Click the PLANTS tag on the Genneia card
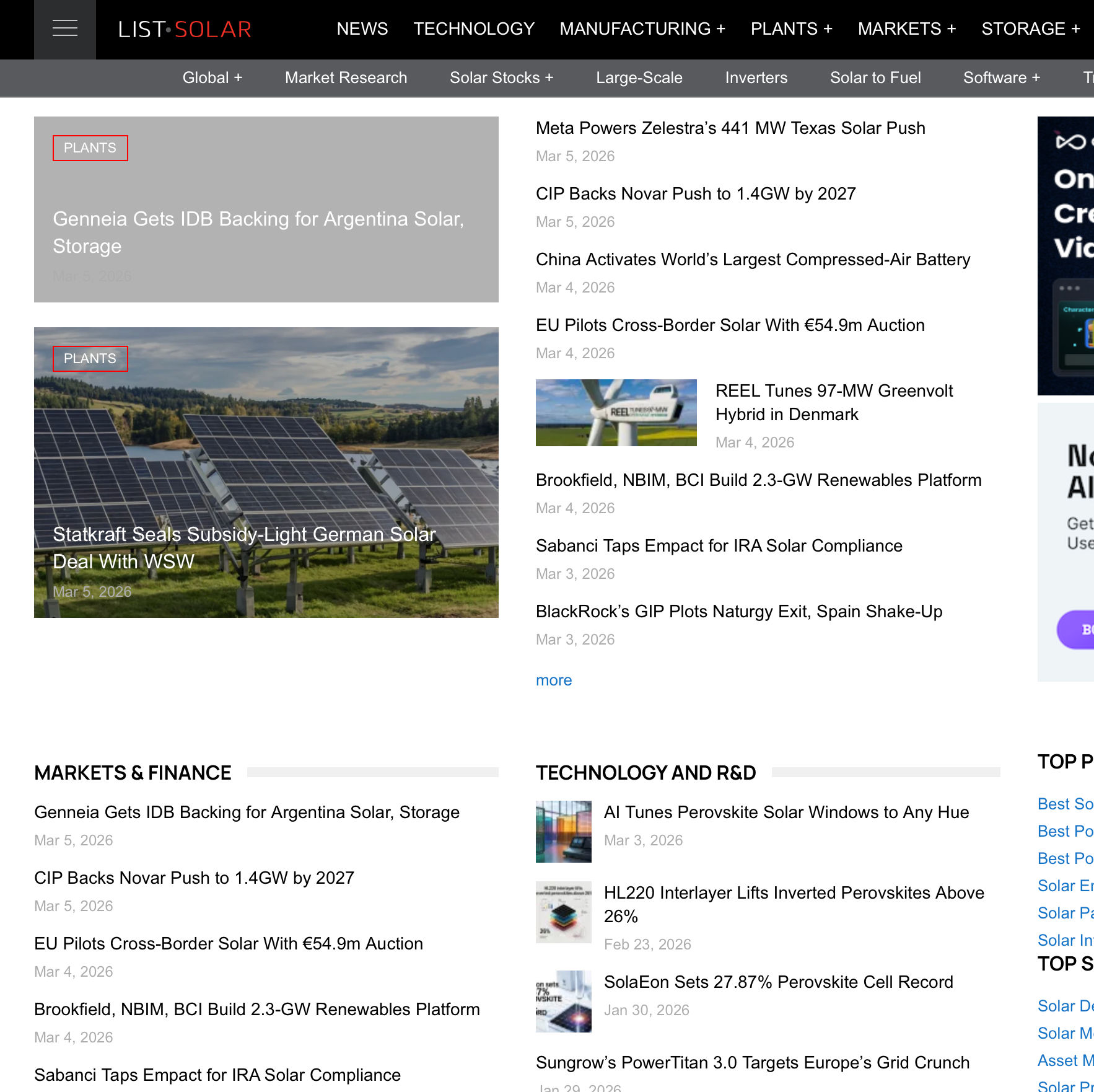Screen dimensions: 1094x1092 tap(90, 148)
